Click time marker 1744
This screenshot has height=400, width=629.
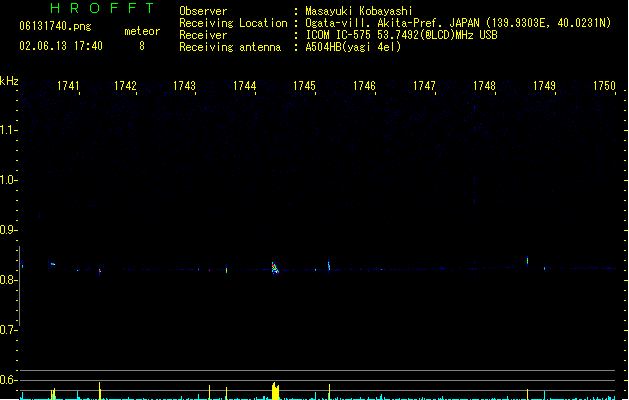[x=244, y=86]
